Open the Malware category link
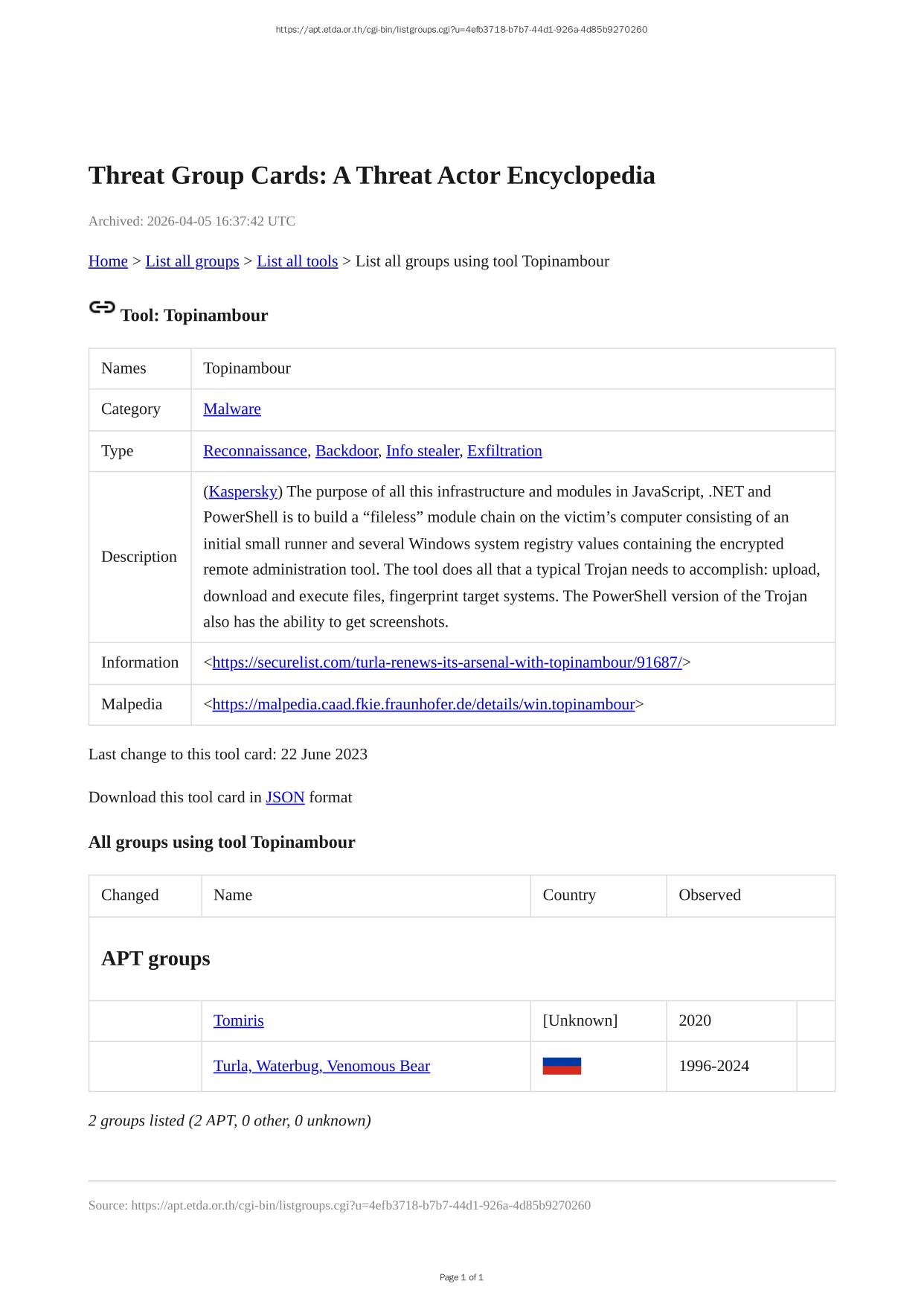 [x=232, y=409]
